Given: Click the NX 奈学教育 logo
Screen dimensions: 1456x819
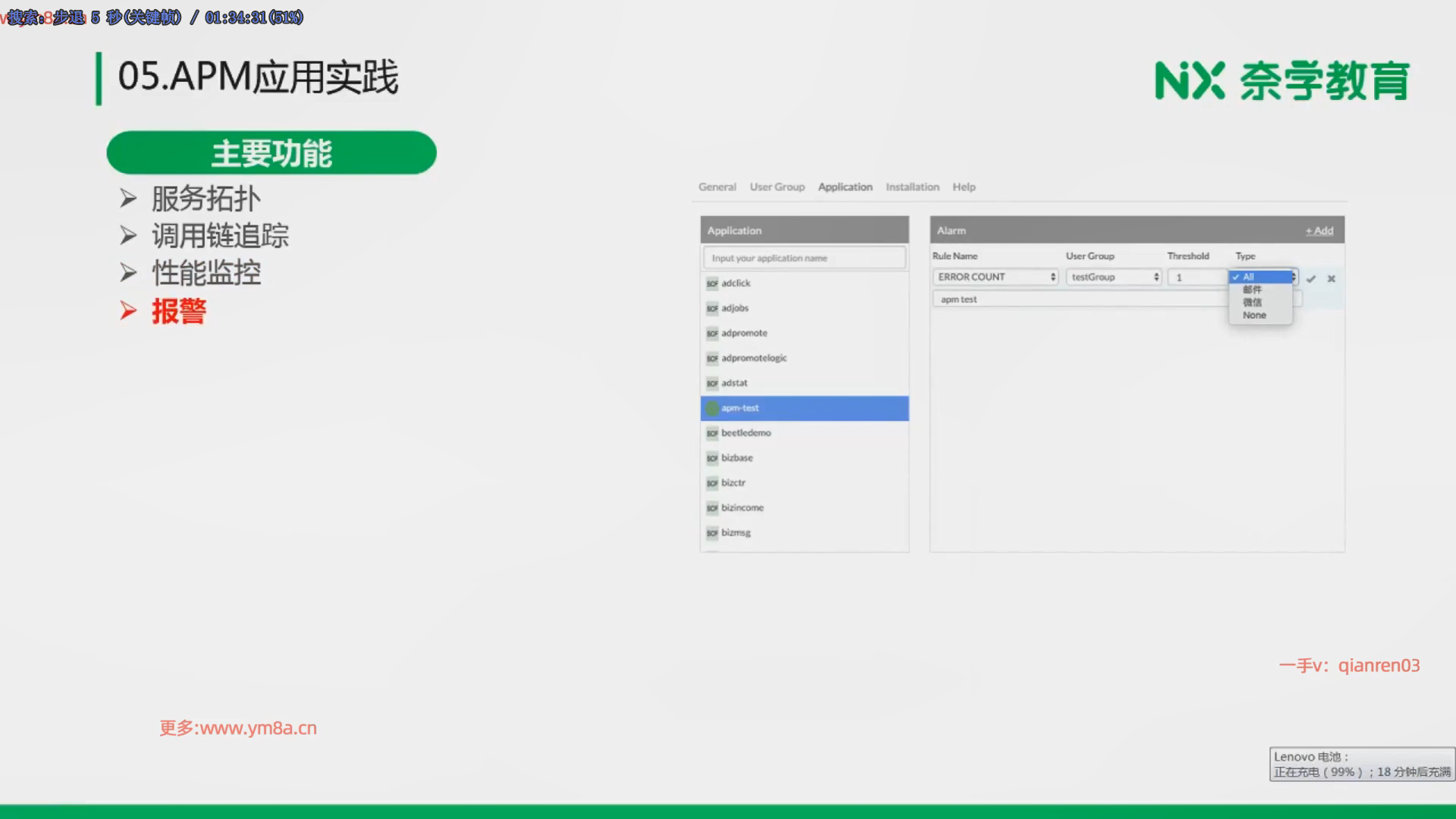Looking at the screenshot, I should click(x=1282, y=81).
